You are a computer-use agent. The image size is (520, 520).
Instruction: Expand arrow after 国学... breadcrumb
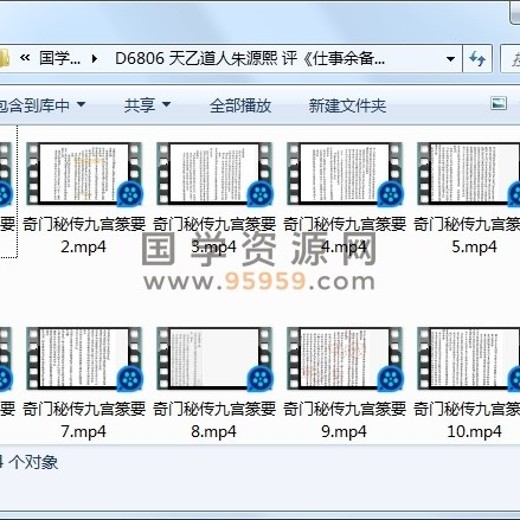point(95,59)
